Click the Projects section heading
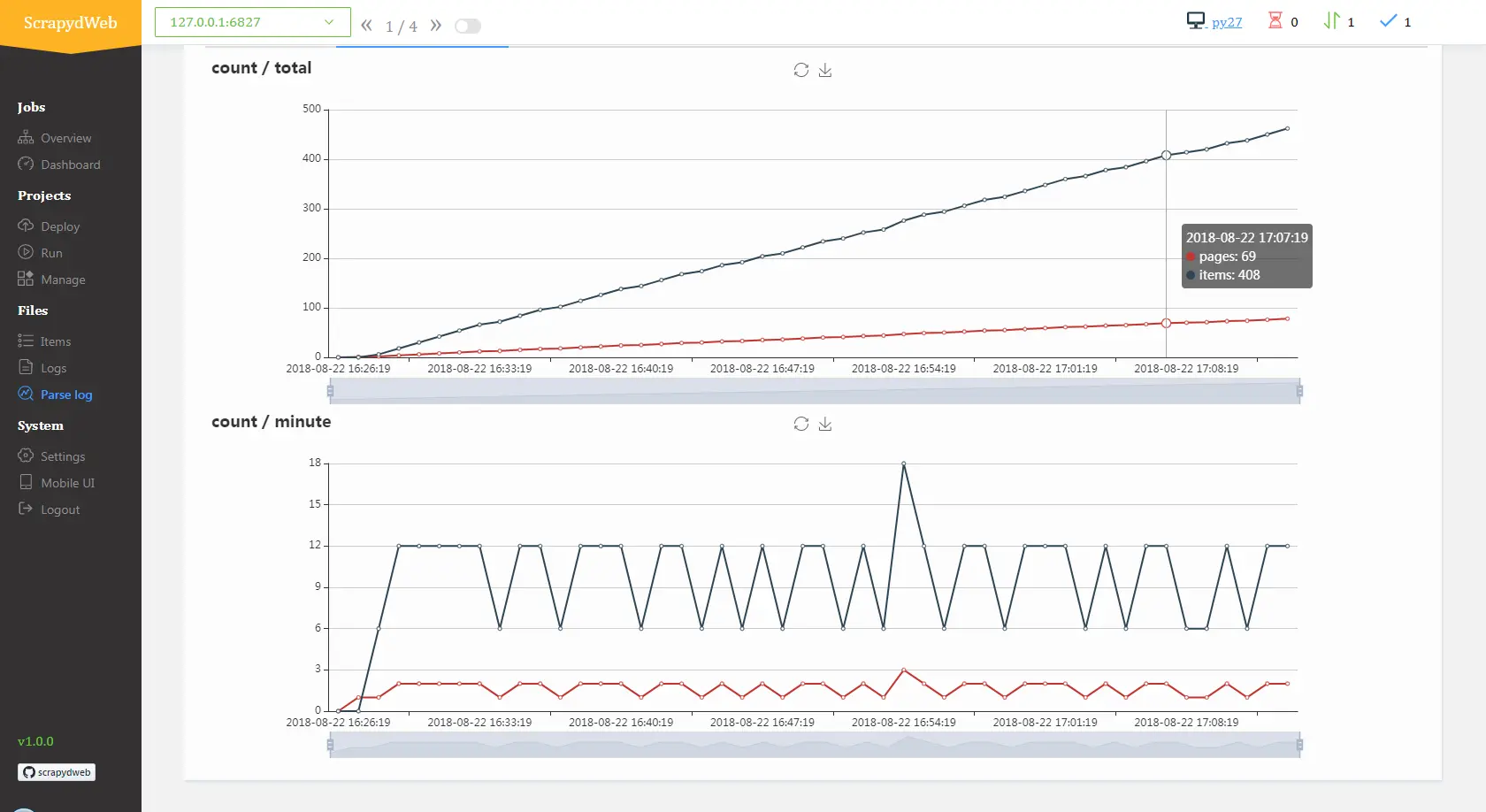Viewport: 1486px width, 812px height. [44, 195]
